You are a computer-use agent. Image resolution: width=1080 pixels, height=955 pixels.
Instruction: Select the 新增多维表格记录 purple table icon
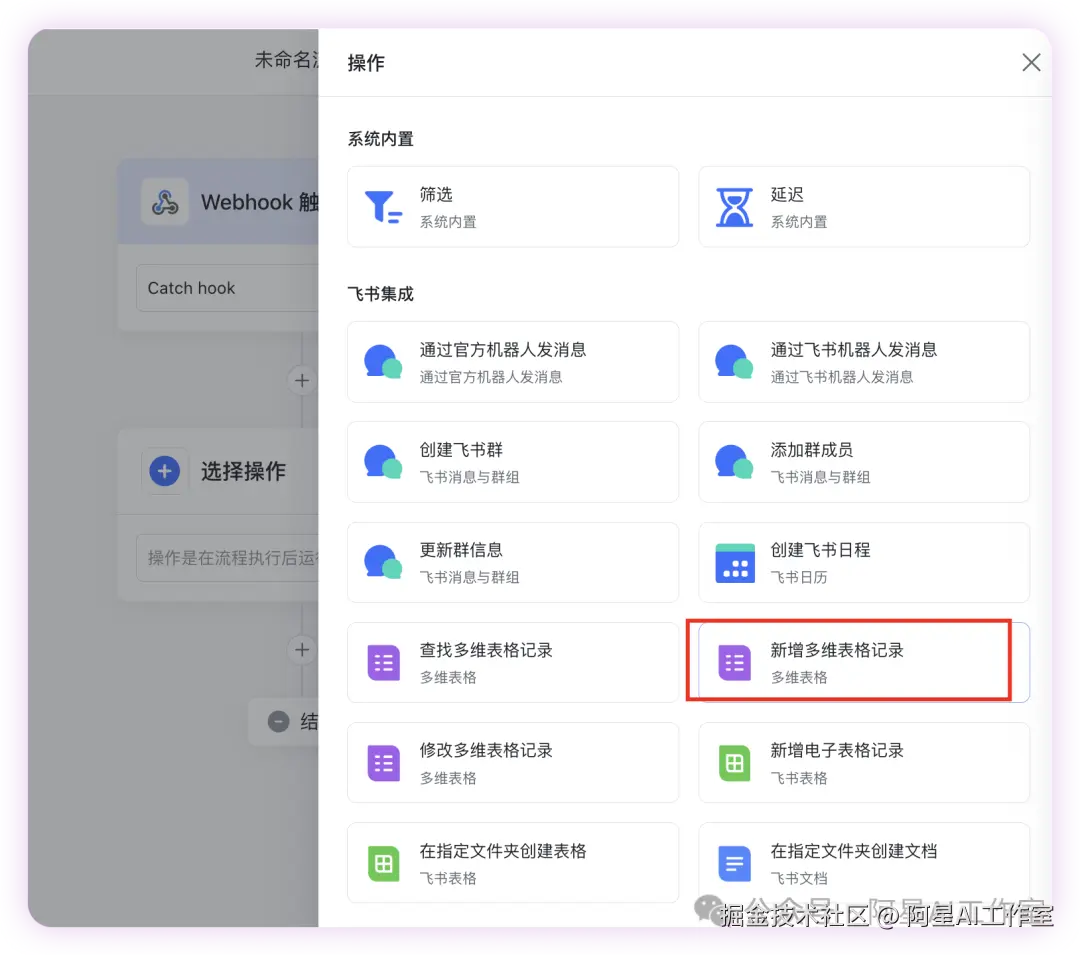[x=734, y=661]
